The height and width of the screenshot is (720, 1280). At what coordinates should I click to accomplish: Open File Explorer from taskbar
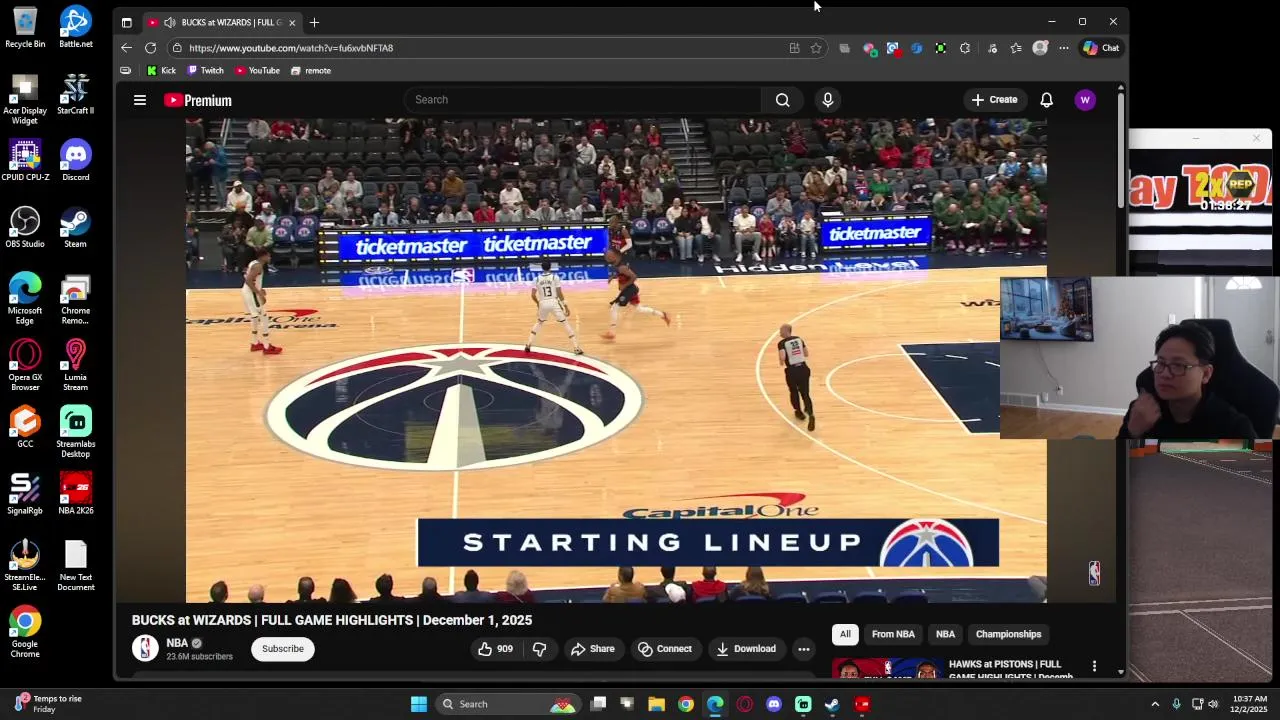[x=656, y=704]
